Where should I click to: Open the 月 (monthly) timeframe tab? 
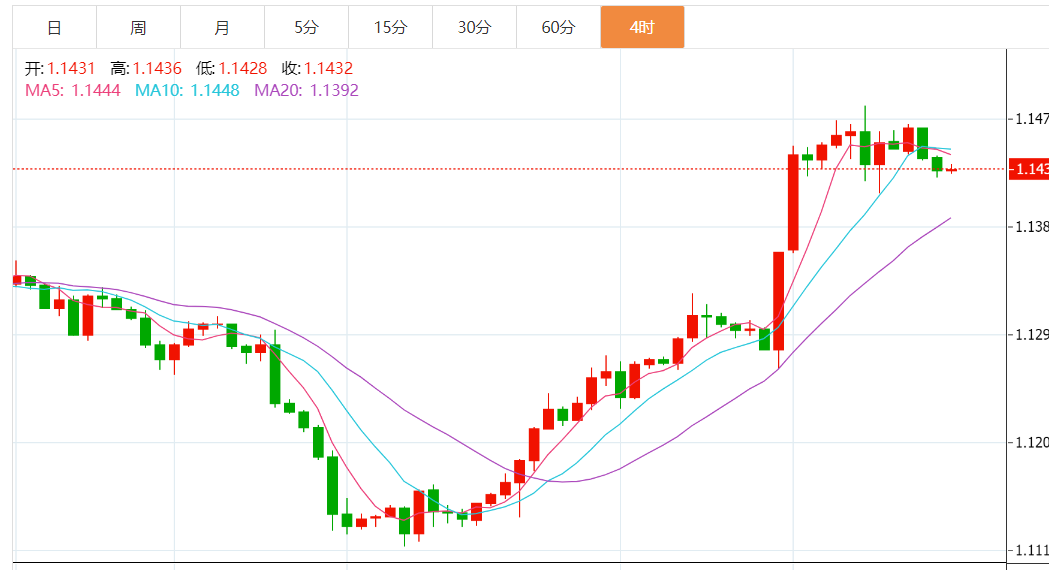pos(222,27)
